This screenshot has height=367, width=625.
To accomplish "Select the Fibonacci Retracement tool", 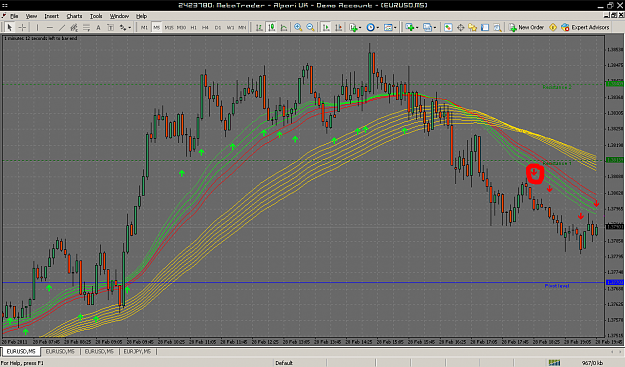I will pos(86,27).
